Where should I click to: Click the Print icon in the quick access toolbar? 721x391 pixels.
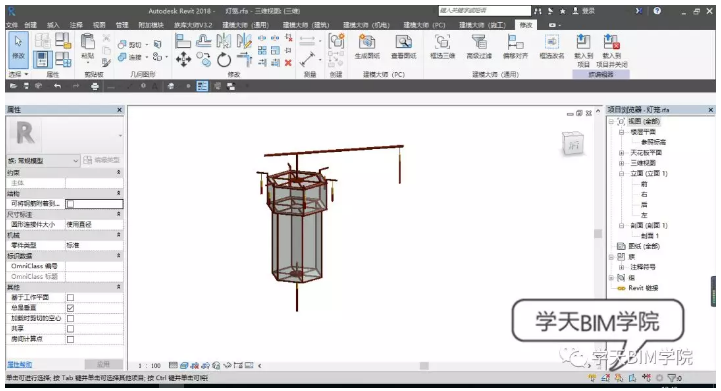[x=95, y=86]
